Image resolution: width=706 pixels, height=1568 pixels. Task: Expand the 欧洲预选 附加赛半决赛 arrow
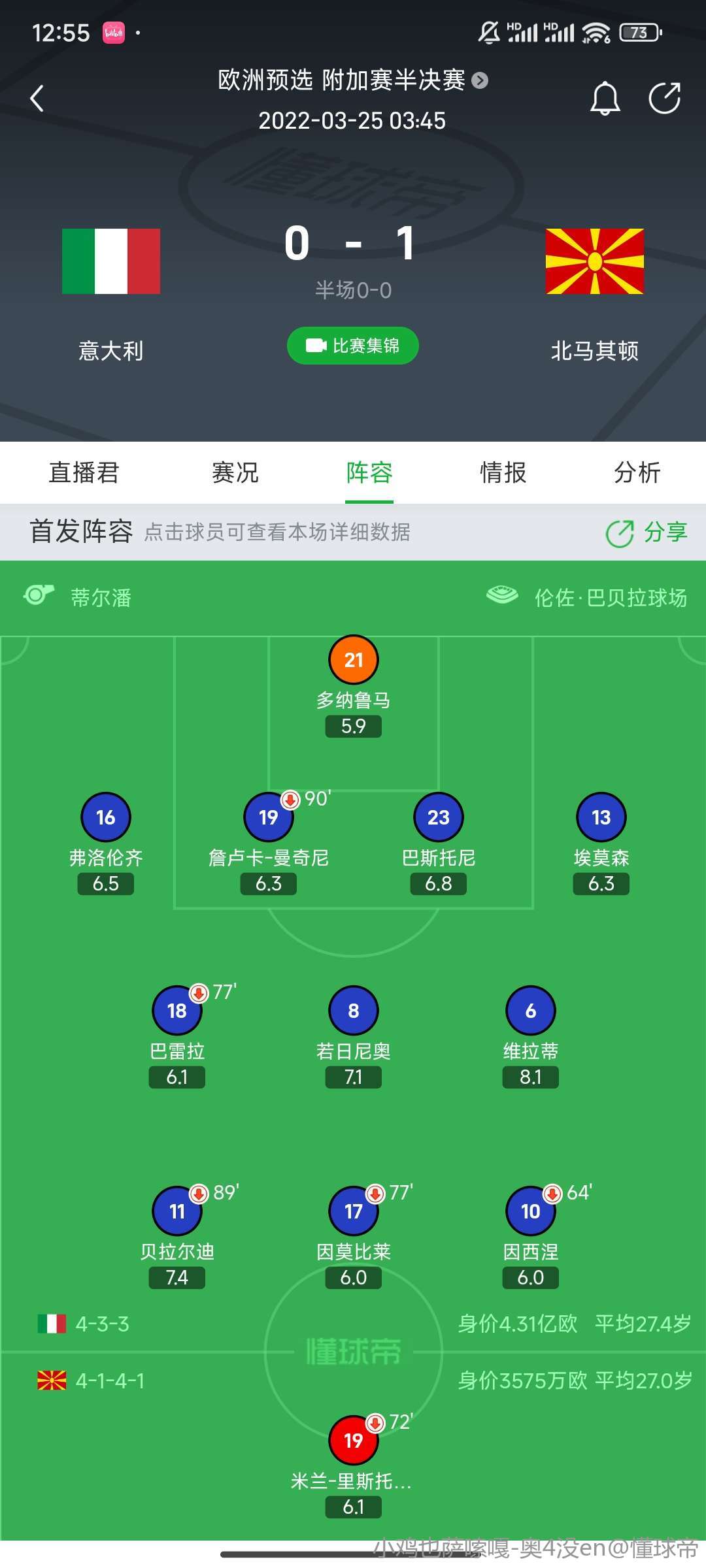pyautogui.click(x=480, y=80)
